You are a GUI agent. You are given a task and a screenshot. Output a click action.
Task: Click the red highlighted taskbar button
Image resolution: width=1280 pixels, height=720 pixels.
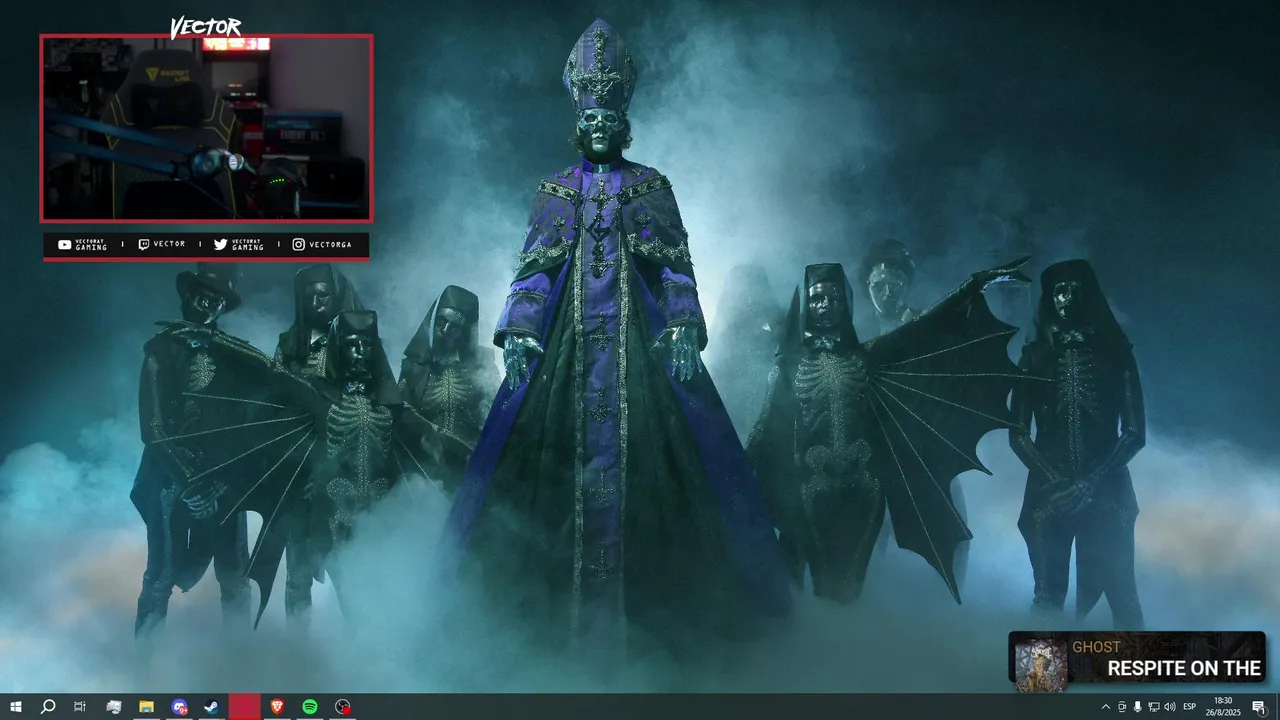[x=245, y=707]
